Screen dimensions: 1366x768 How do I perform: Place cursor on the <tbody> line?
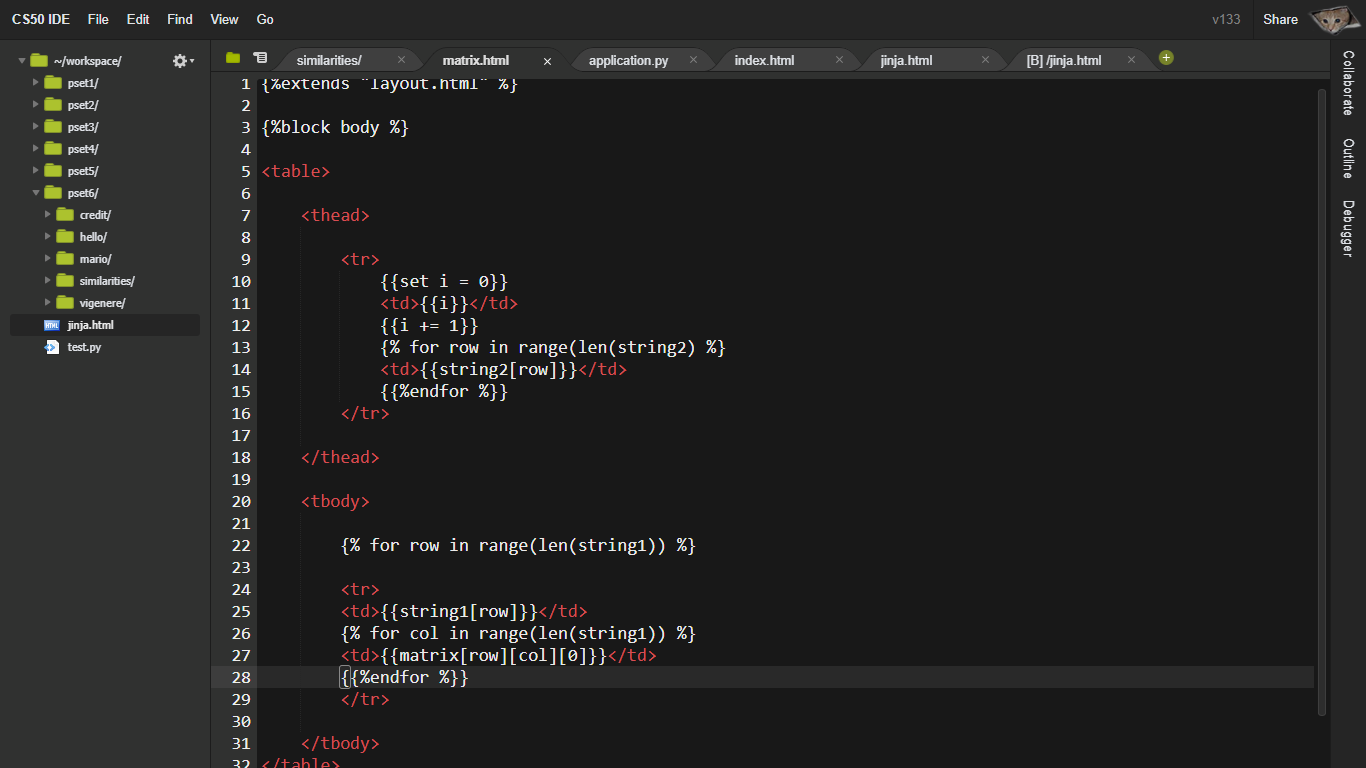(335, 501)
